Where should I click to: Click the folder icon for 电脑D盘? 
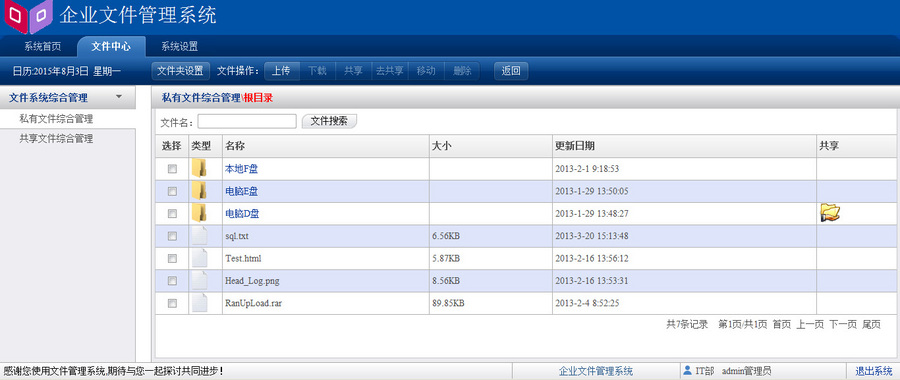click(x=200, y=214)
